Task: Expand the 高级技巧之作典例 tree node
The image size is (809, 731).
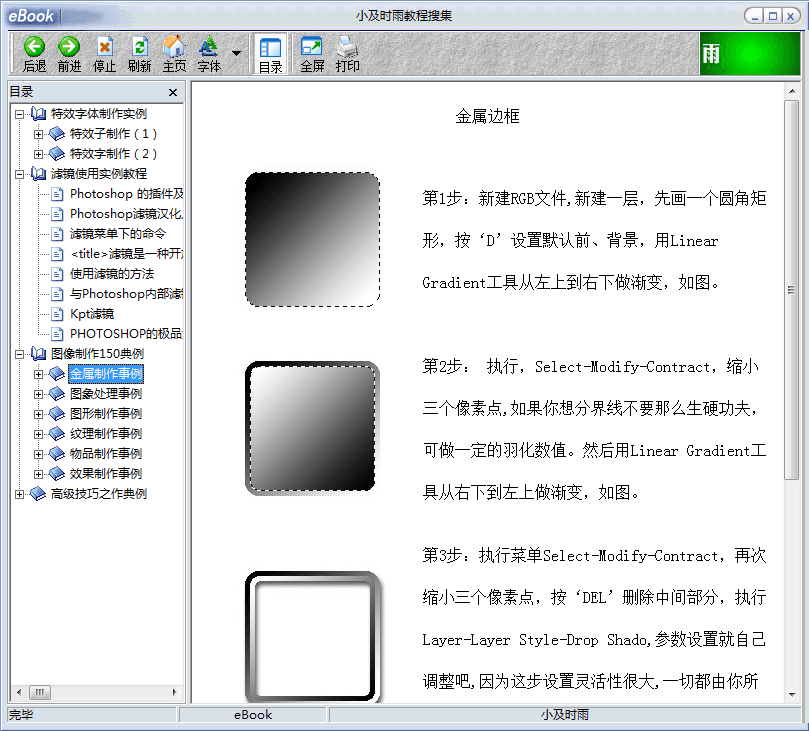Action: [x=18, y=492]
